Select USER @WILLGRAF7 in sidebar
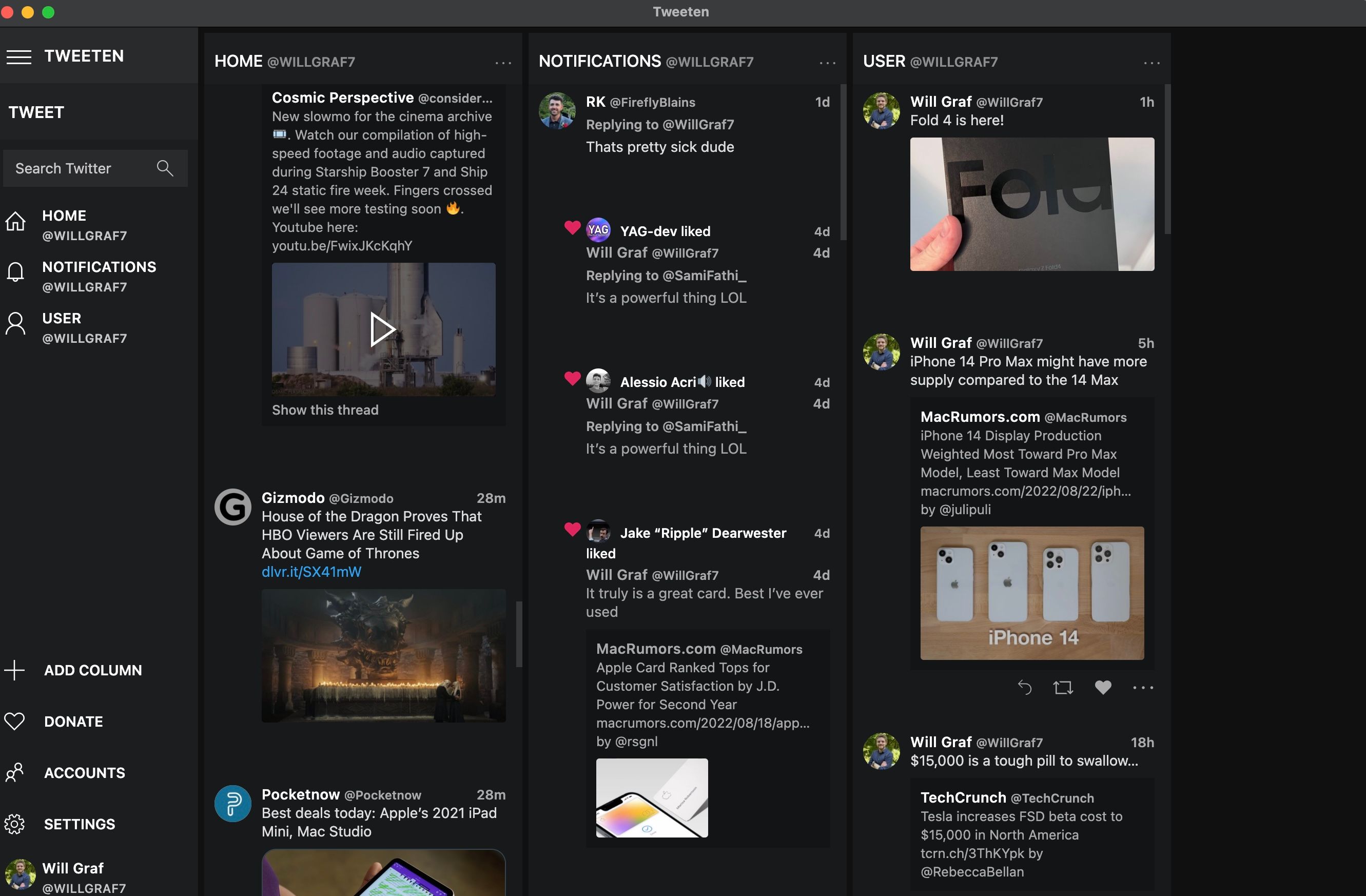1366x896 pixels. (99, 328)
